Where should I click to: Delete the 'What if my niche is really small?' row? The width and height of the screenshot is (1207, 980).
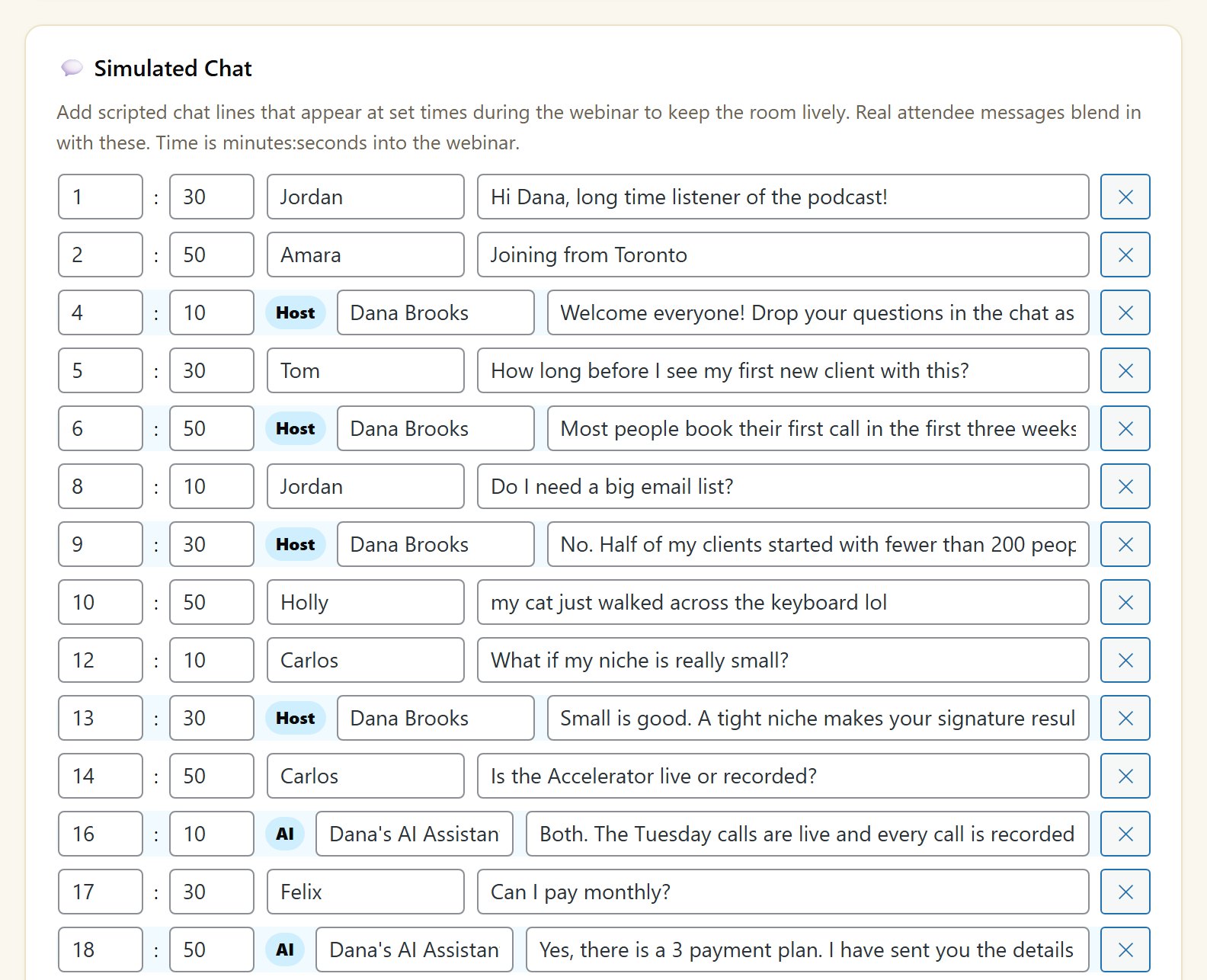tap(1125, 660)
